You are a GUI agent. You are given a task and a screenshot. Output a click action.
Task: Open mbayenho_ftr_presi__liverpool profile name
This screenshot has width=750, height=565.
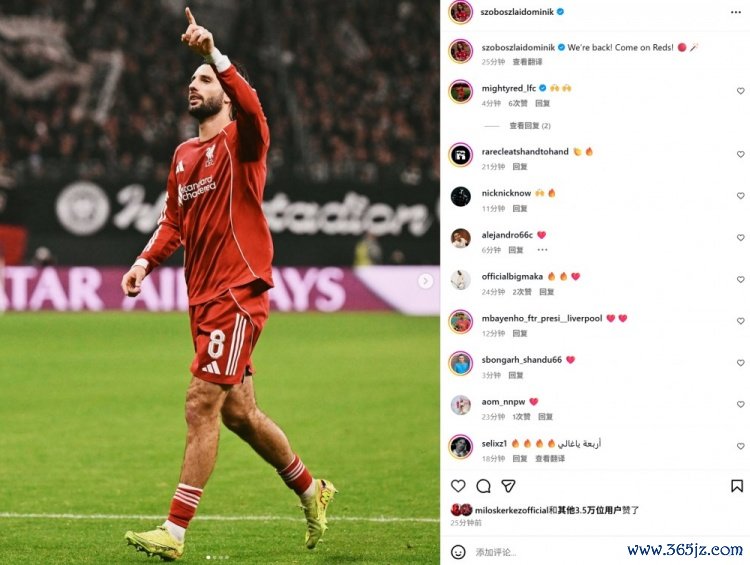click(542, 318)
